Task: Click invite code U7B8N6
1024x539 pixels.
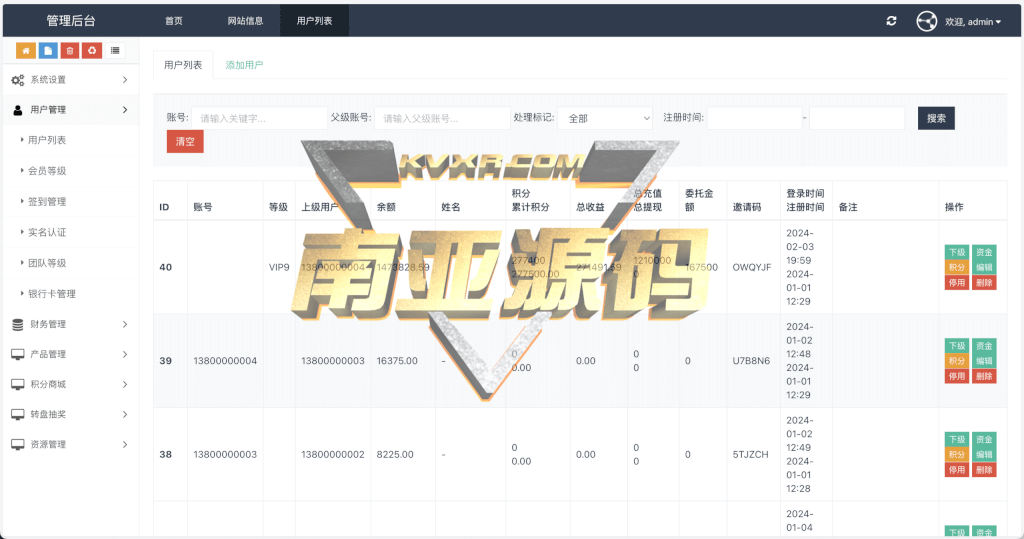Action: click(751, 361)
